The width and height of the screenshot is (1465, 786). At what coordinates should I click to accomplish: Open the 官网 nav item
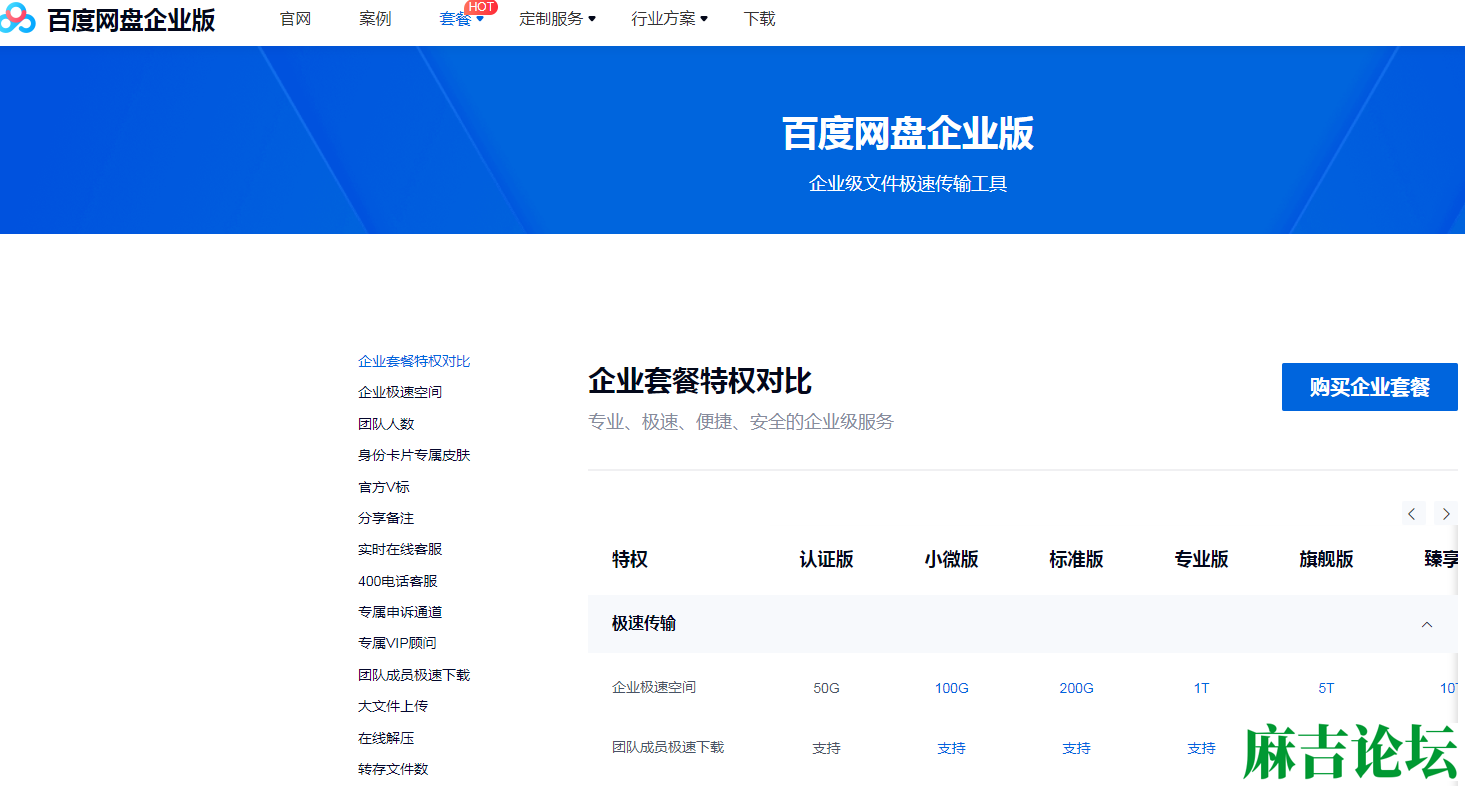point(295,19)
